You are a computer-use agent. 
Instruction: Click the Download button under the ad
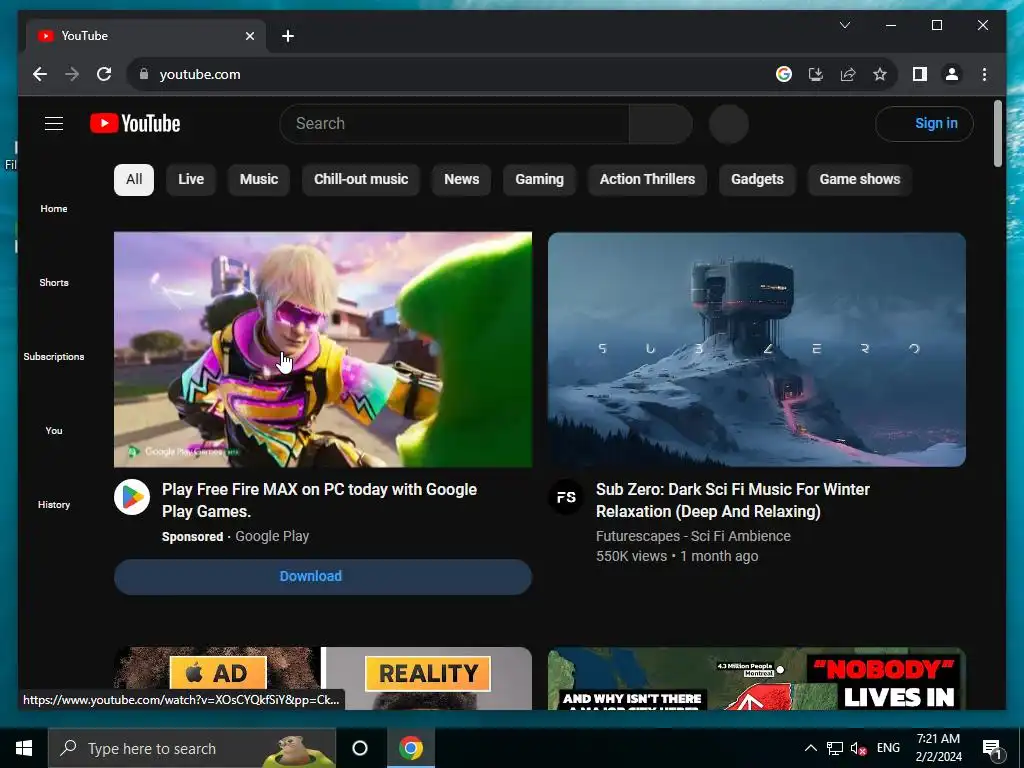[x=323, y=577]
